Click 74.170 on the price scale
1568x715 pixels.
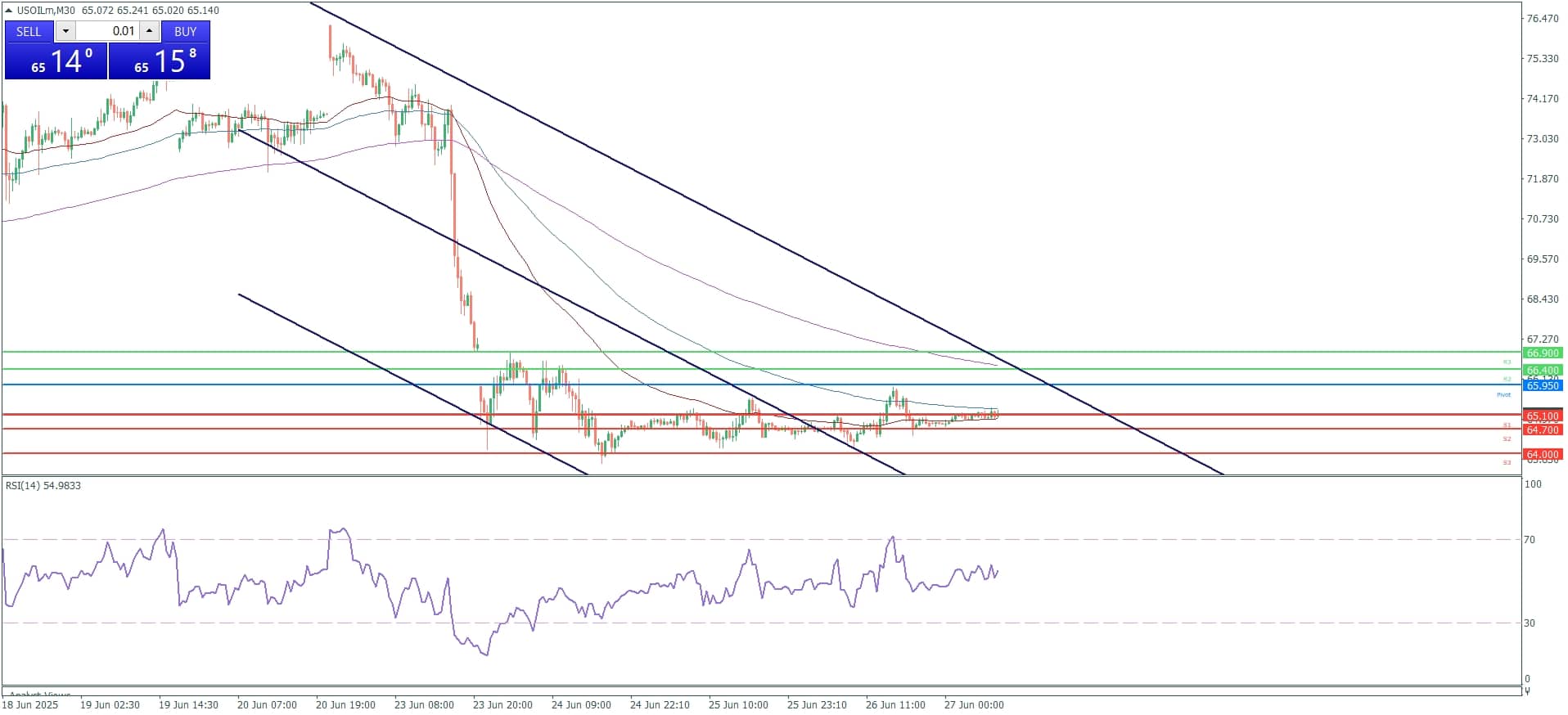tap(1543, 98)
